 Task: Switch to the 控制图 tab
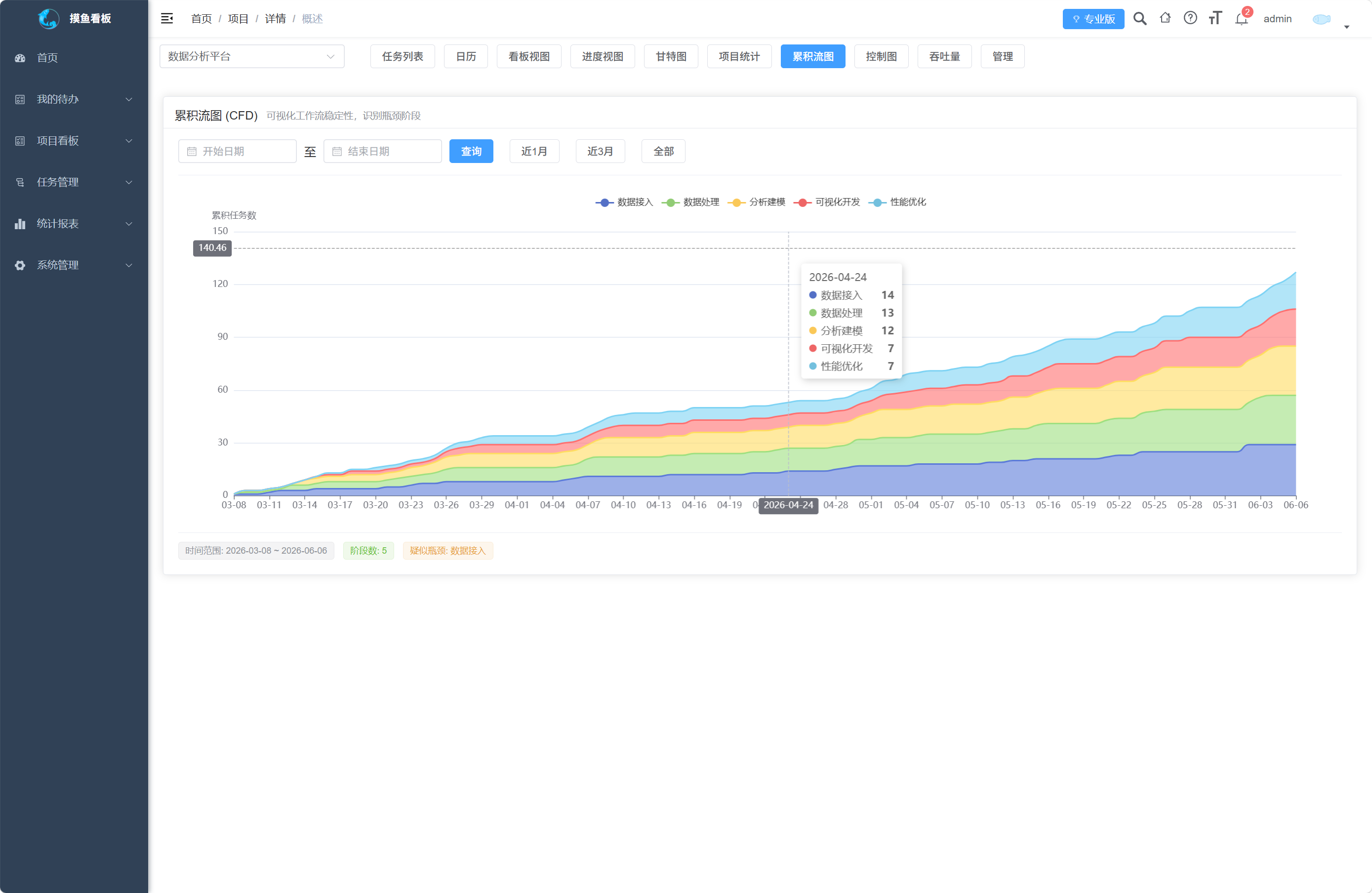pyautogui.click(x=882, y=56)
